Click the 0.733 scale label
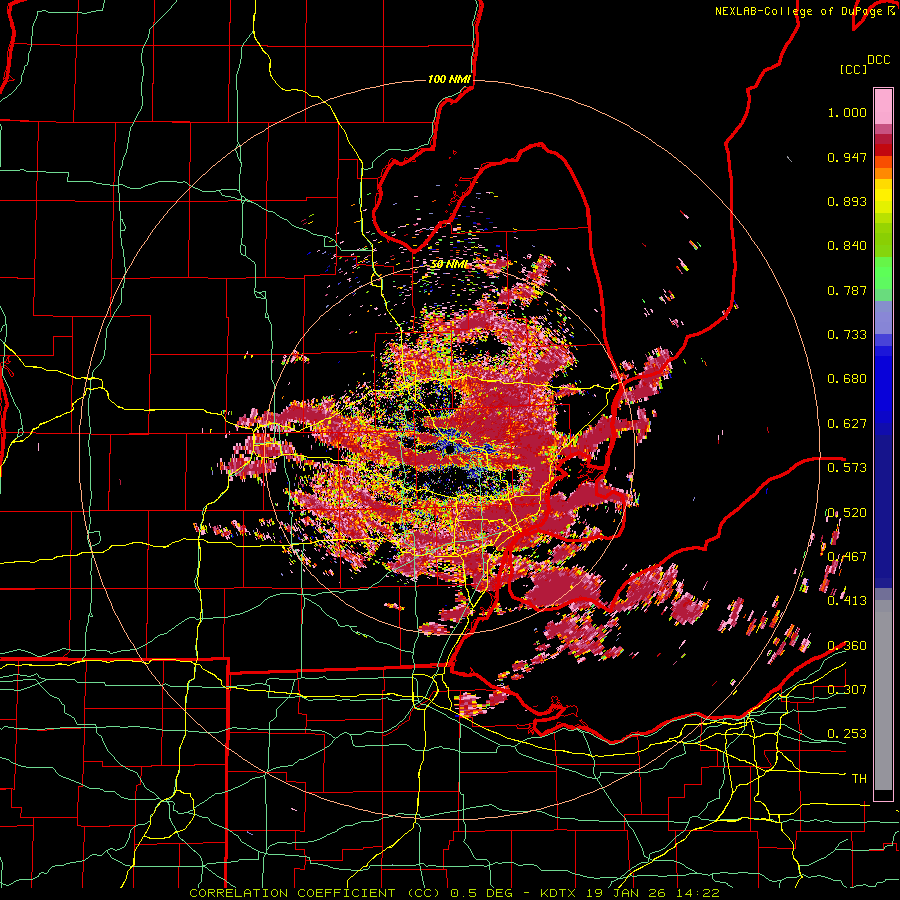Screen dimensions: 900x900 (x=847, y=335)
